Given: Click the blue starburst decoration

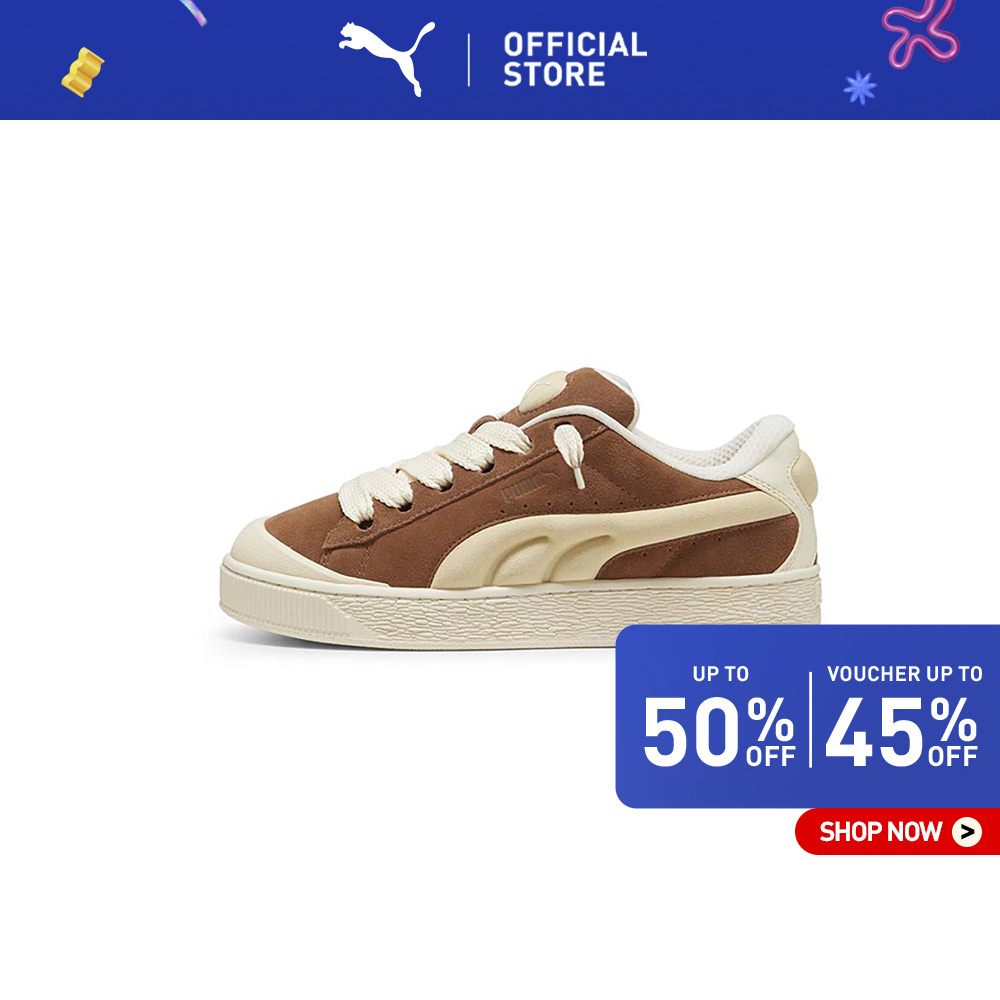Looking at the screenshot, I should click(x=860, y=87).
